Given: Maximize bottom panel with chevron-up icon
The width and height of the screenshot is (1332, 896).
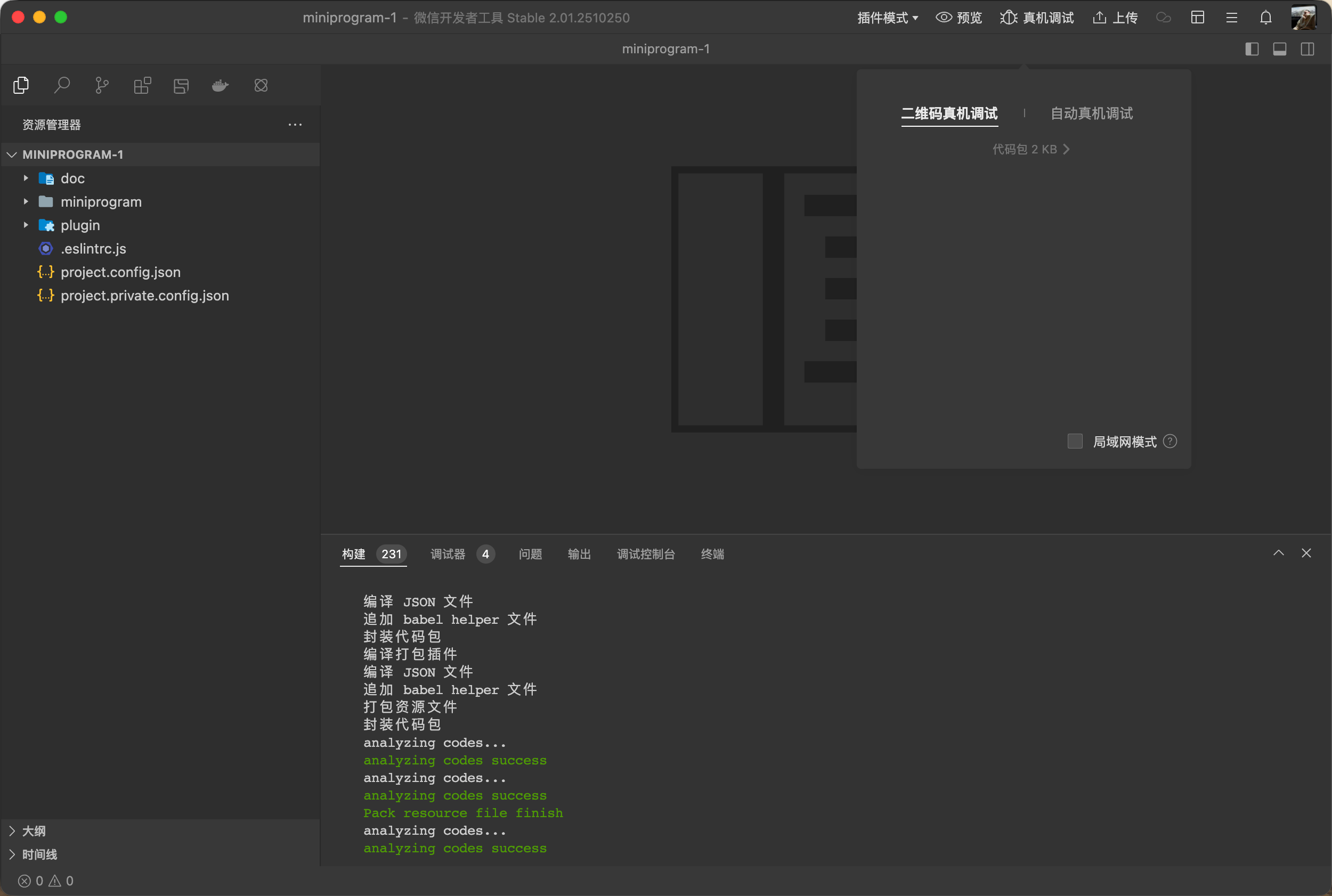Looking at the screenshot, I should [x=1278, y=553].
